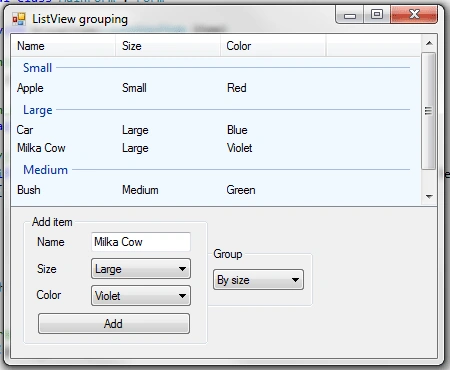Image resolution: width=450 pixels, height=370 pixels.
Task: Focus the Name text field
Action: click(141, 242)
